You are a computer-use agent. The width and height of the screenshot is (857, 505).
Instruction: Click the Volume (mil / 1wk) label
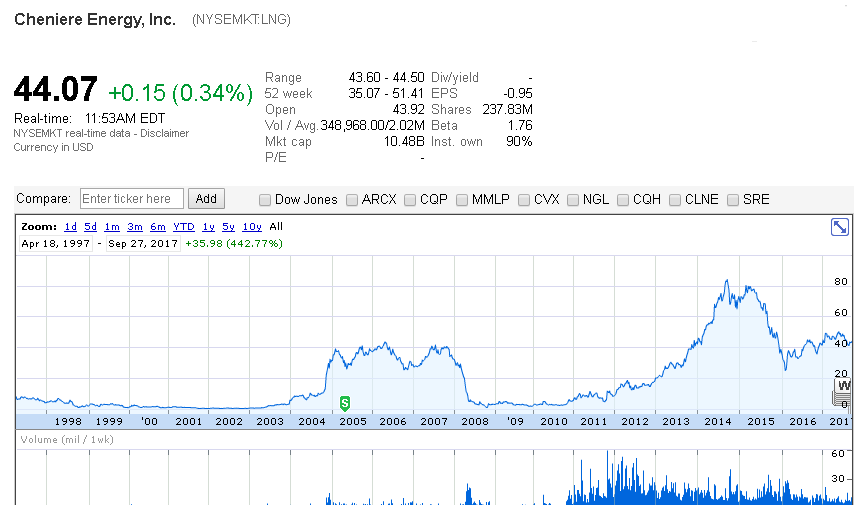(67, 439)
